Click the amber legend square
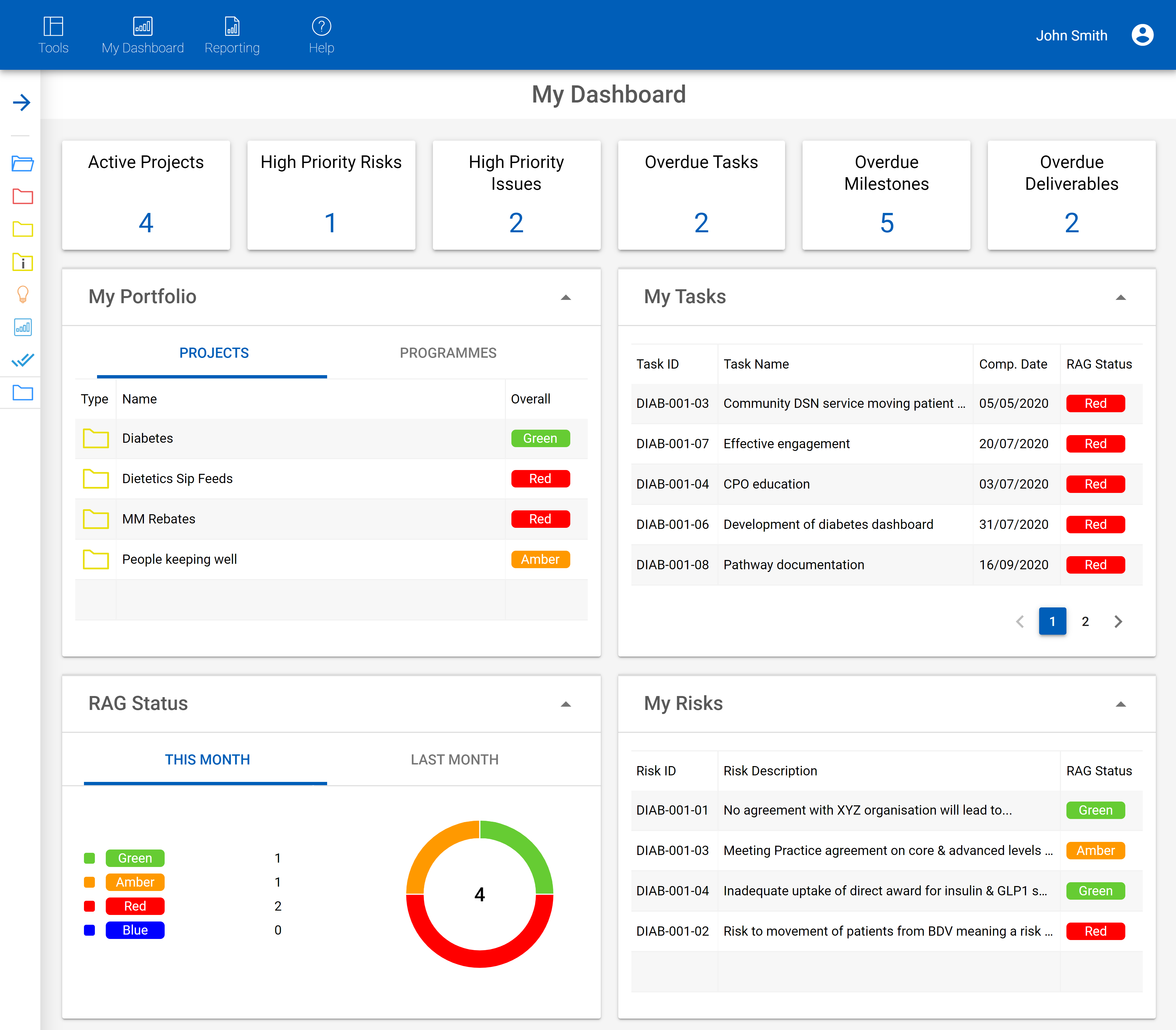1176x1030 pixels. tap(89, 882)
